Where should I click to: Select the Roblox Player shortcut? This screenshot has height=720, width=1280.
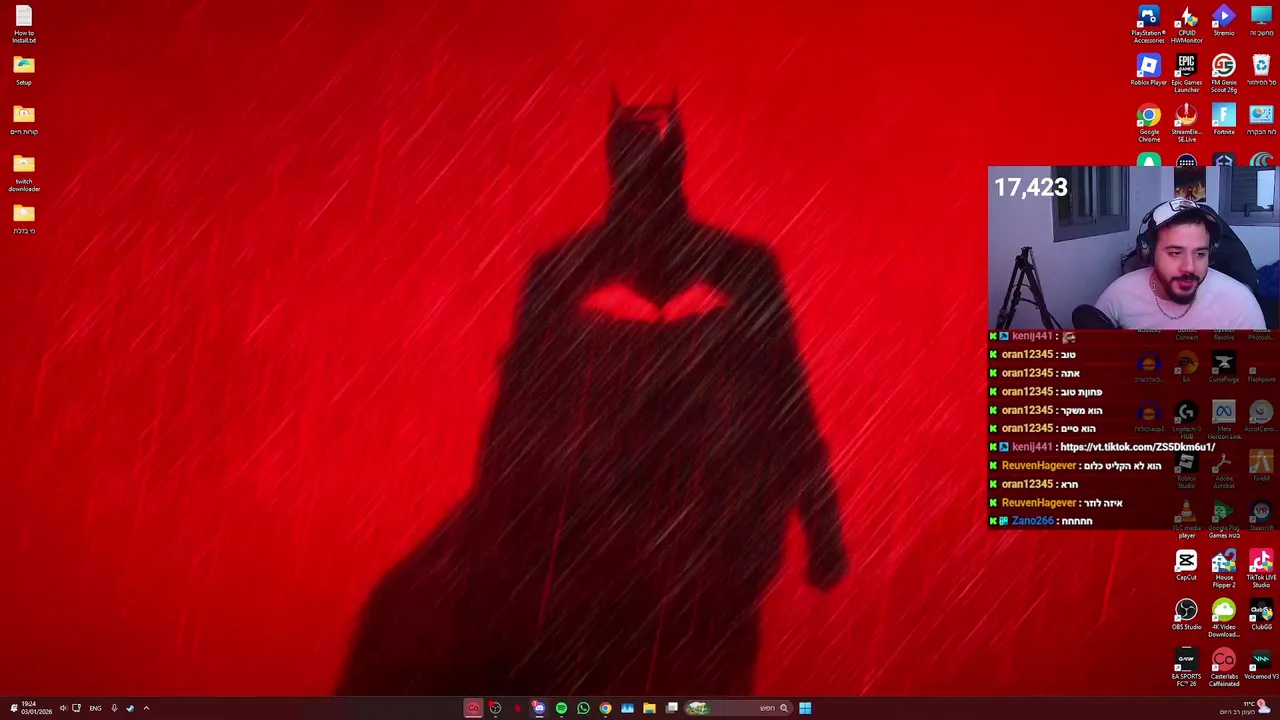coord(1148,71)
